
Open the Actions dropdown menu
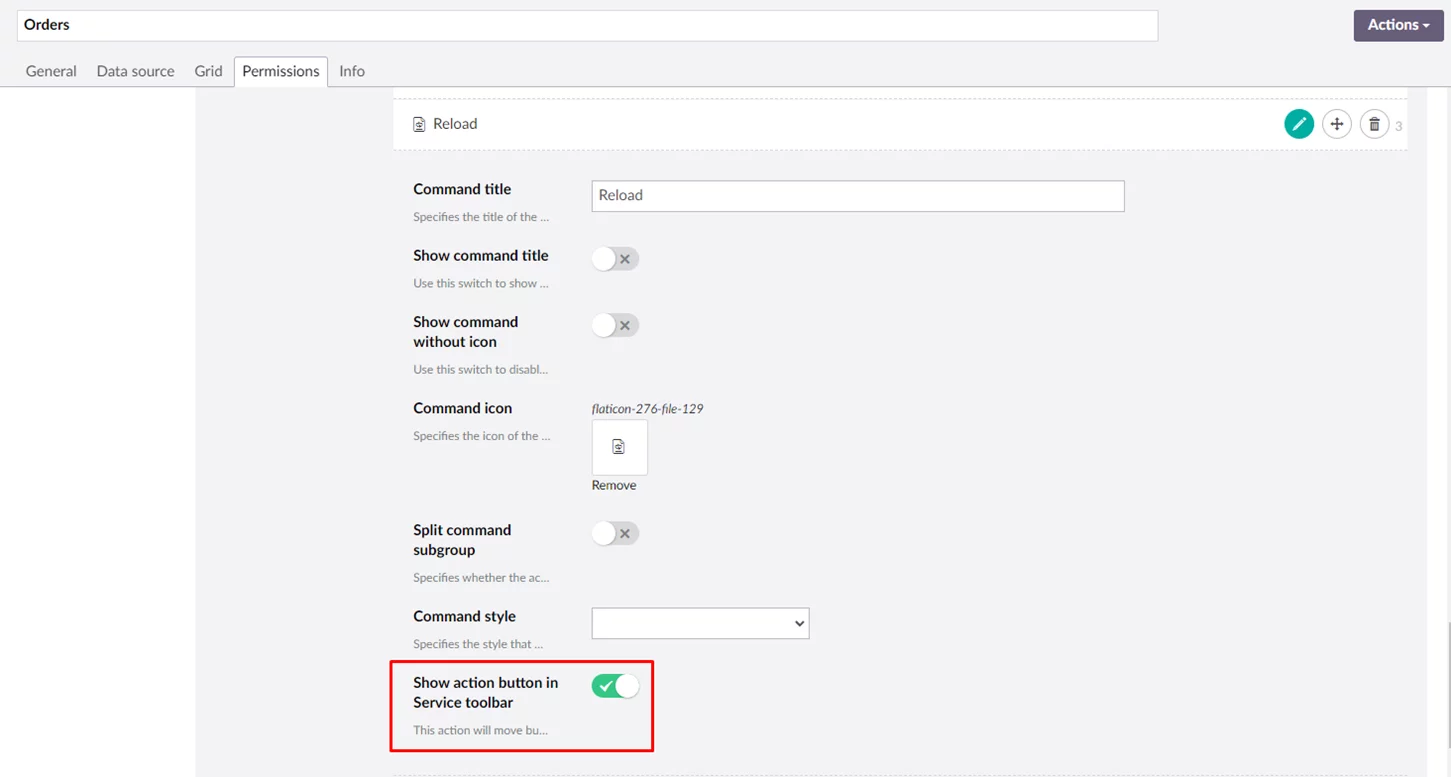[x=1397, y=25]
